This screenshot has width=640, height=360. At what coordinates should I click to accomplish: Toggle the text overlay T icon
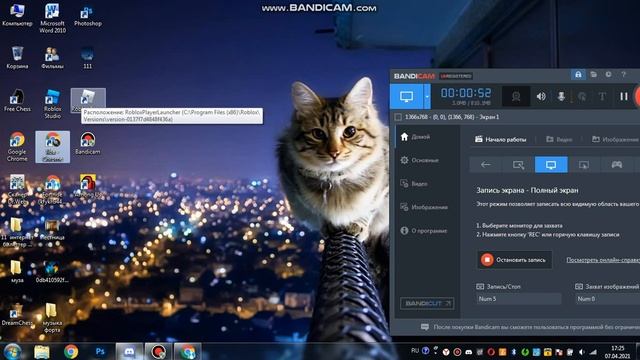point(602,97)
